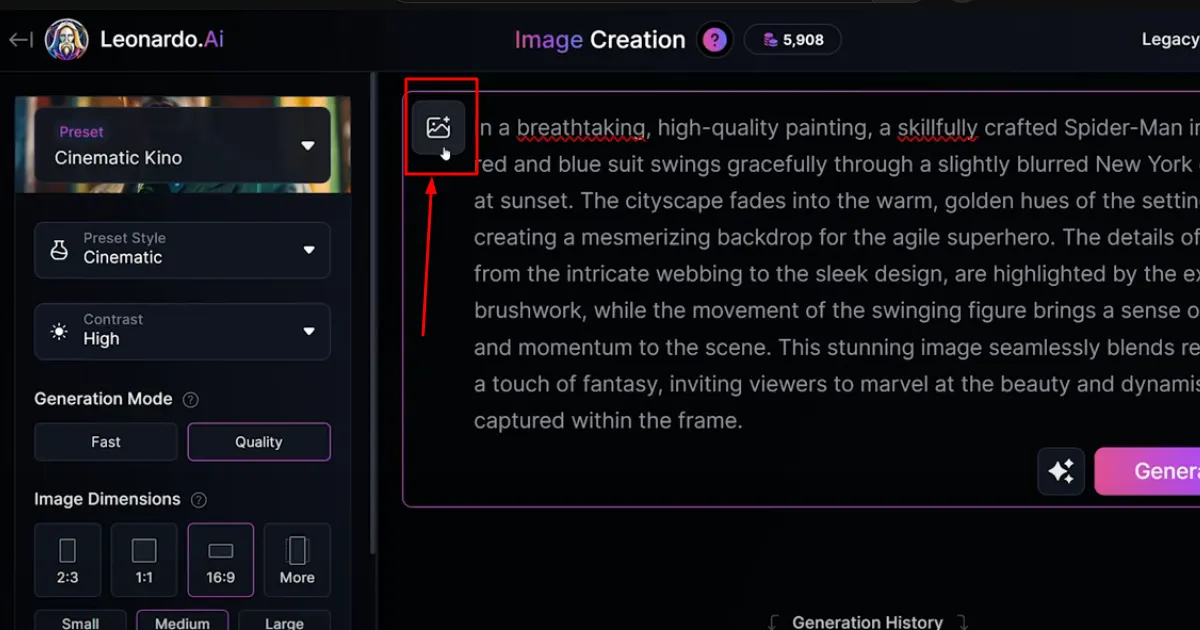Click the sparkle Improve Prompt icon
The height and width of the screenshot is (630, 1200).
coord(1061,470)
